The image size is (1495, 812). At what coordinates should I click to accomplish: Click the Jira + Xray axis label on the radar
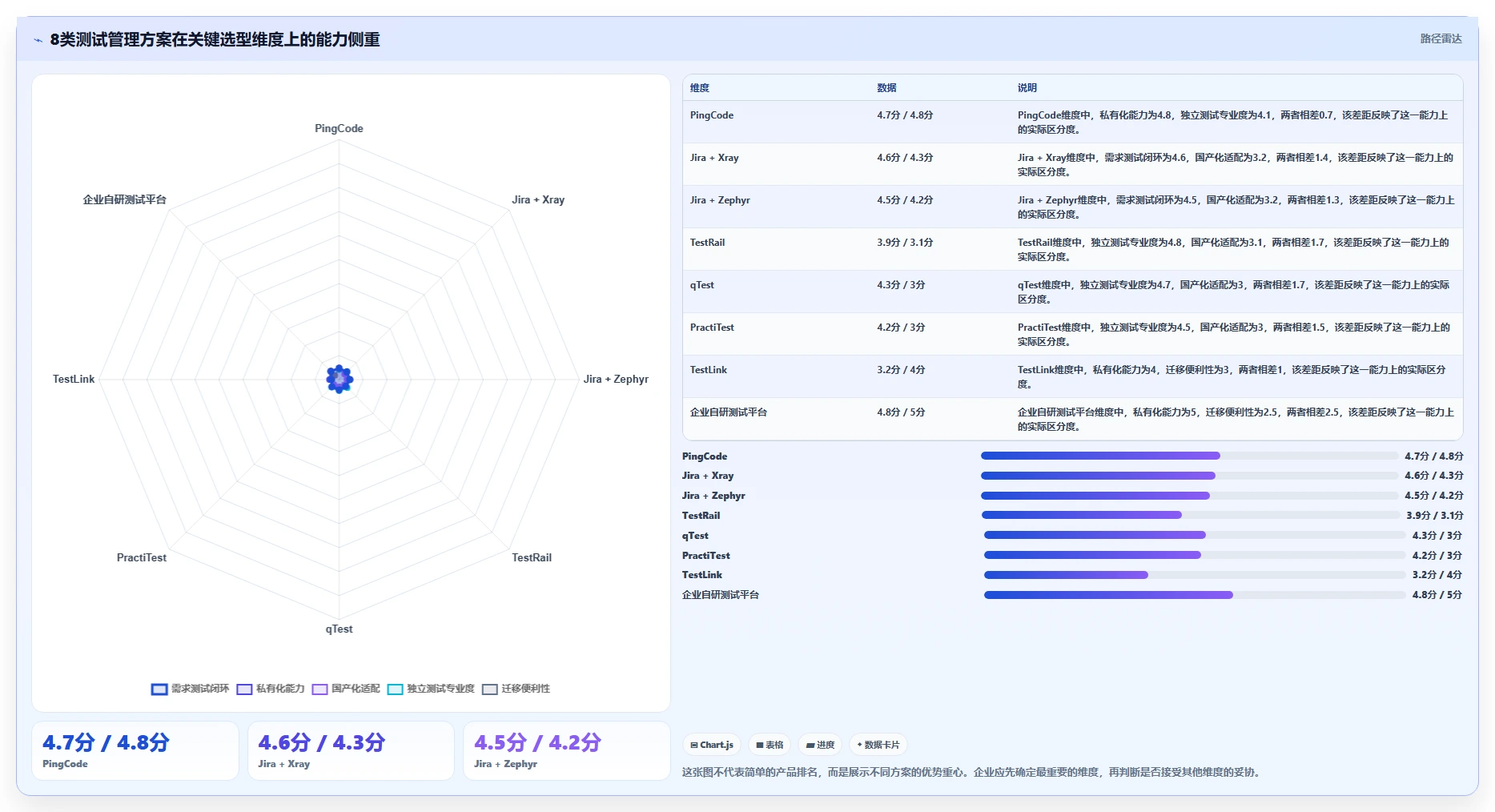click(538, 199)
